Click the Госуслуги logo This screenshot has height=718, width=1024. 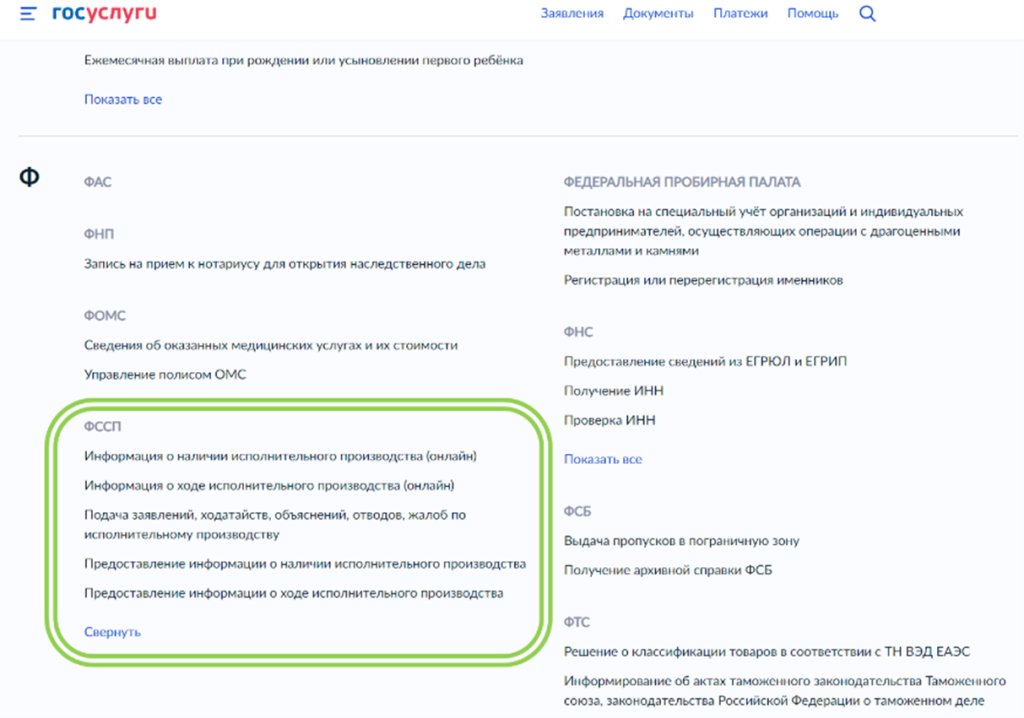point(106,13)
